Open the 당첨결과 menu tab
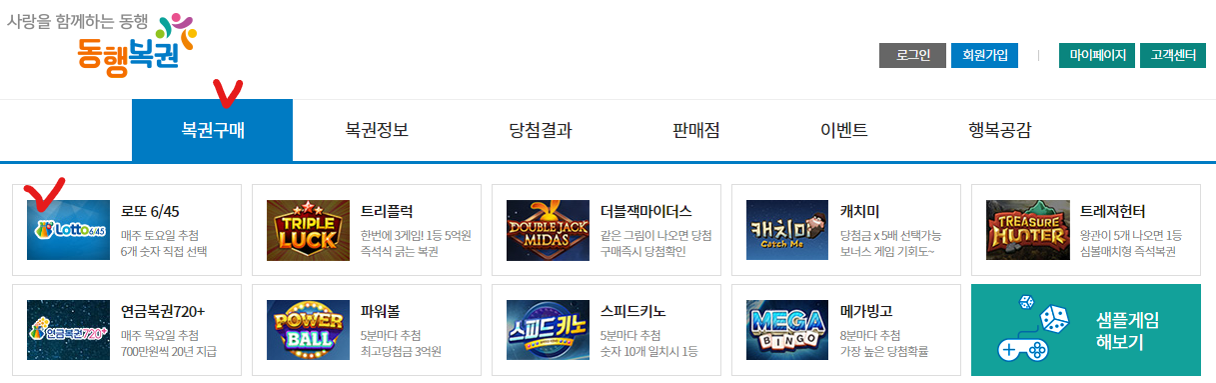1216x383 pixels. 541,130
